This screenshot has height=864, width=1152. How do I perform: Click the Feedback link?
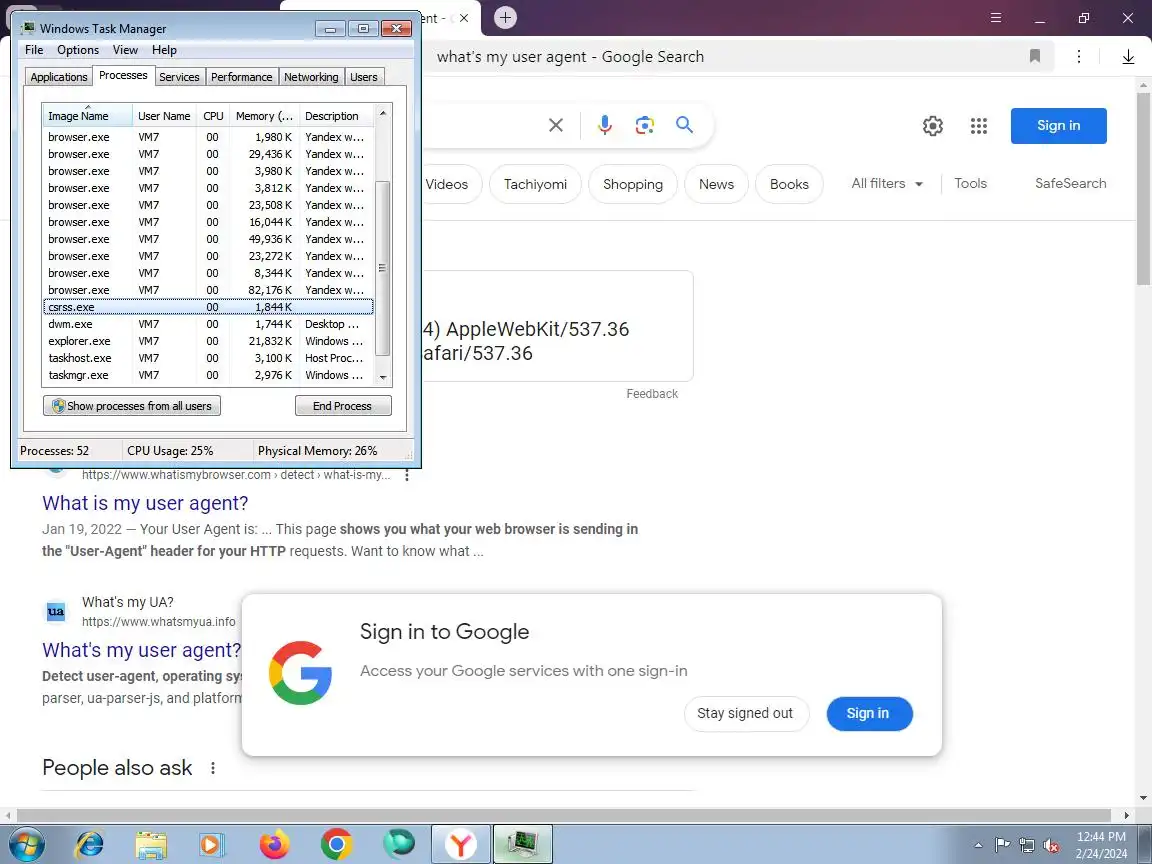652,394
